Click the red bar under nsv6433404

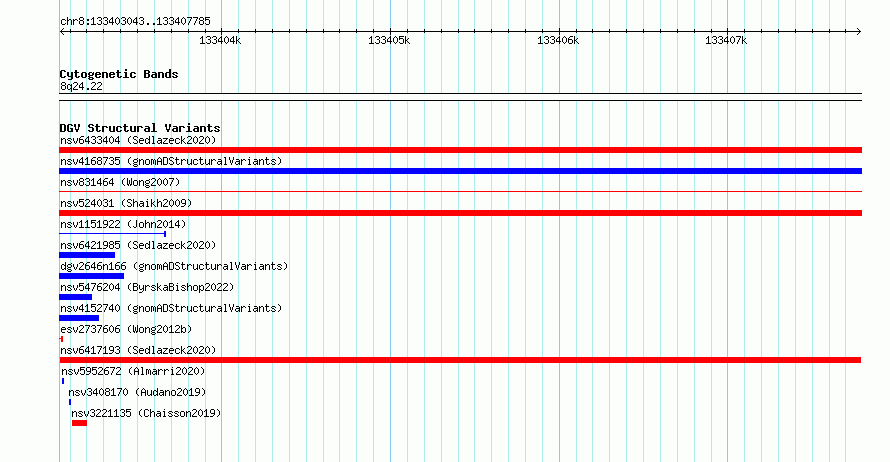click(460, 150)
